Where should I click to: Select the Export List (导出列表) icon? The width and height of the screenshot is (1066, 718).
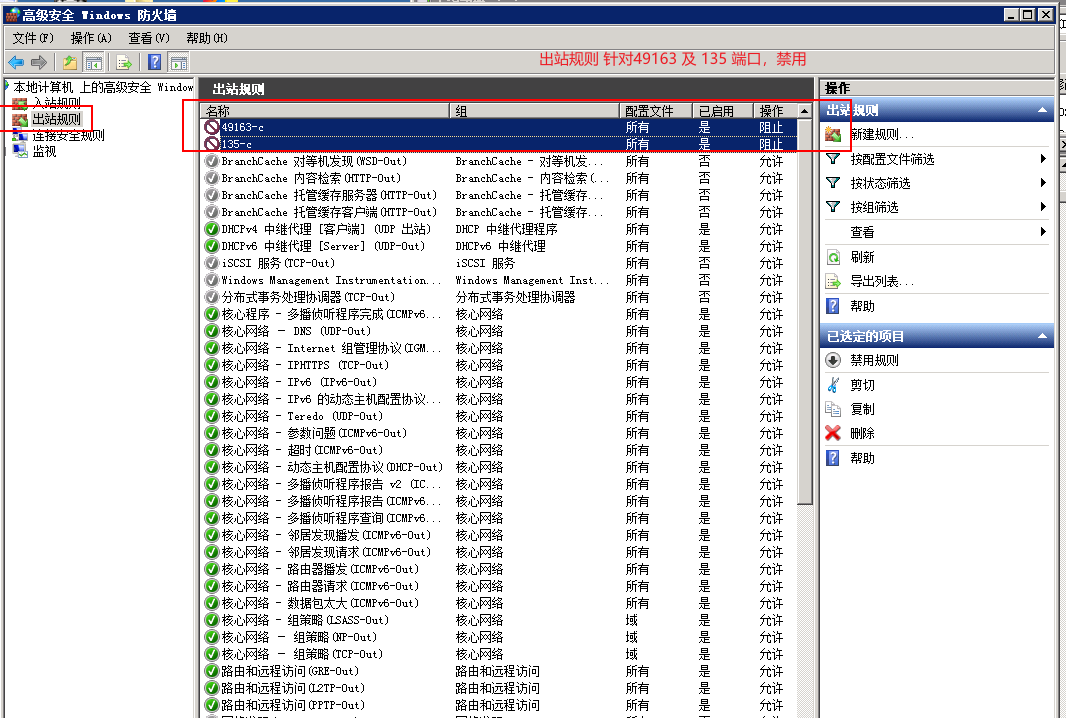[833, 279]
